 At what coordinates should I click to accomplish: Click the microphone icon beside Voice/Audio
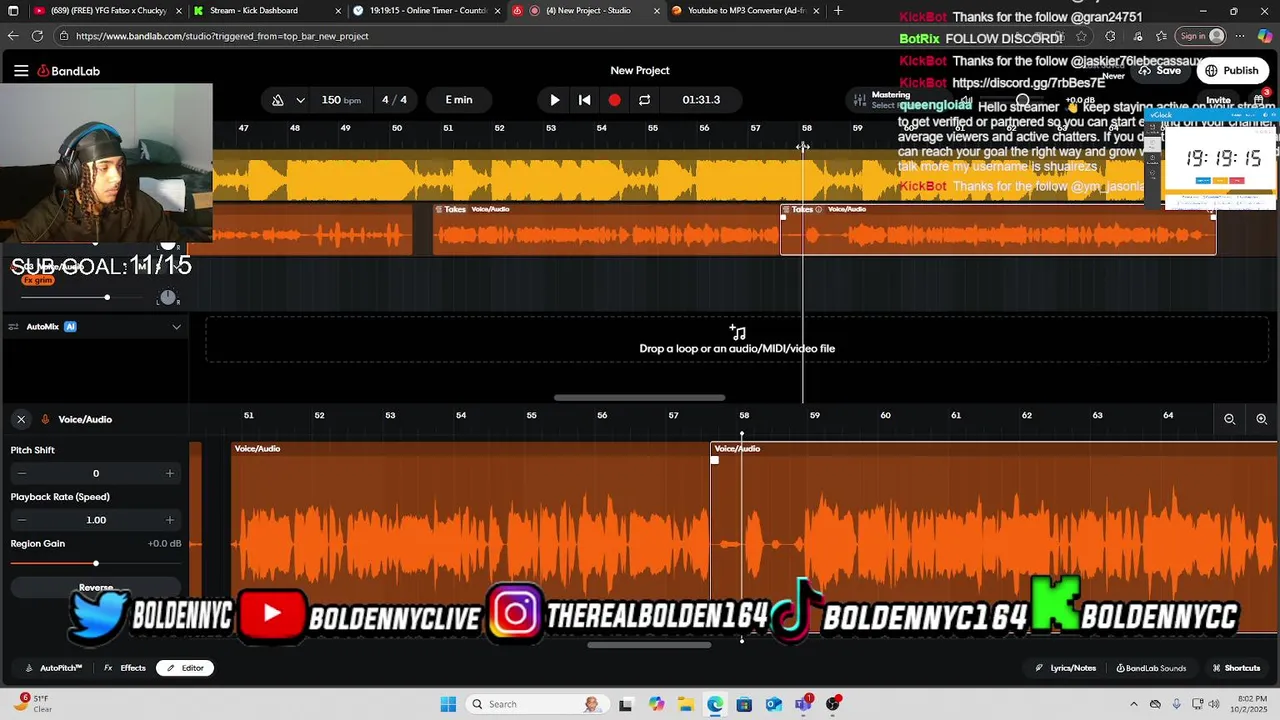tap(45, 420)
